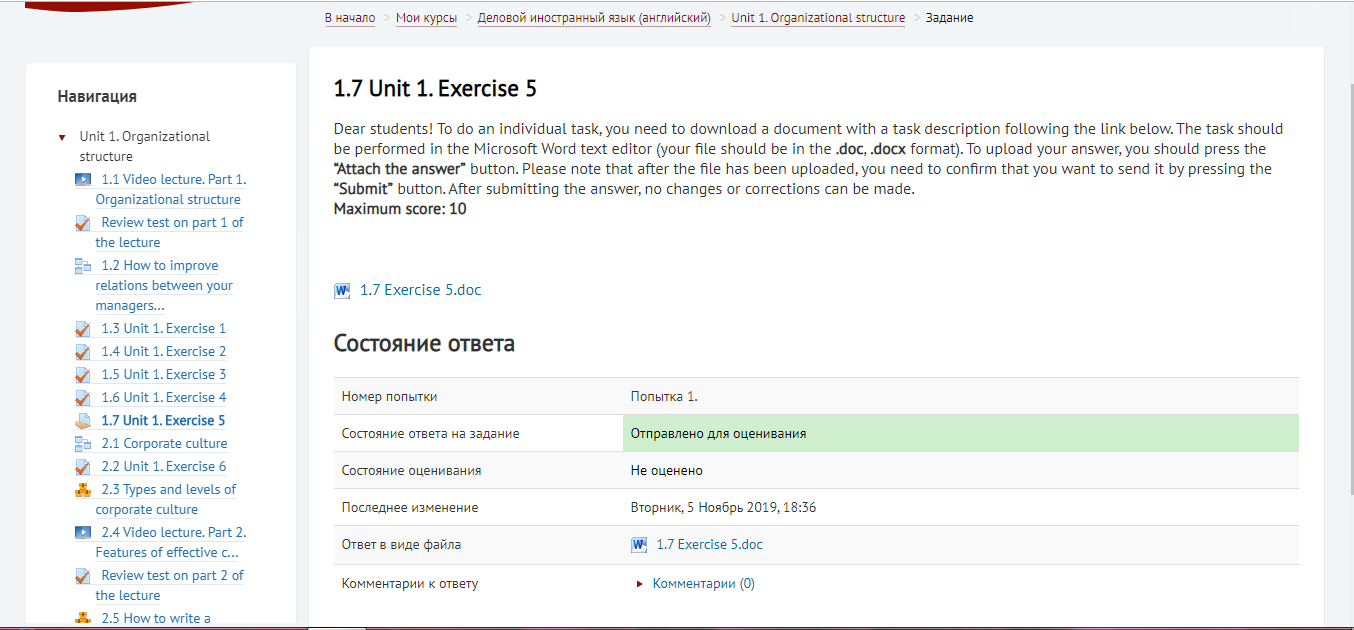
Task: Click the assignment hand icon beside 1.7 Unit 1. Exercise 5
Action: tap(83, 421)
